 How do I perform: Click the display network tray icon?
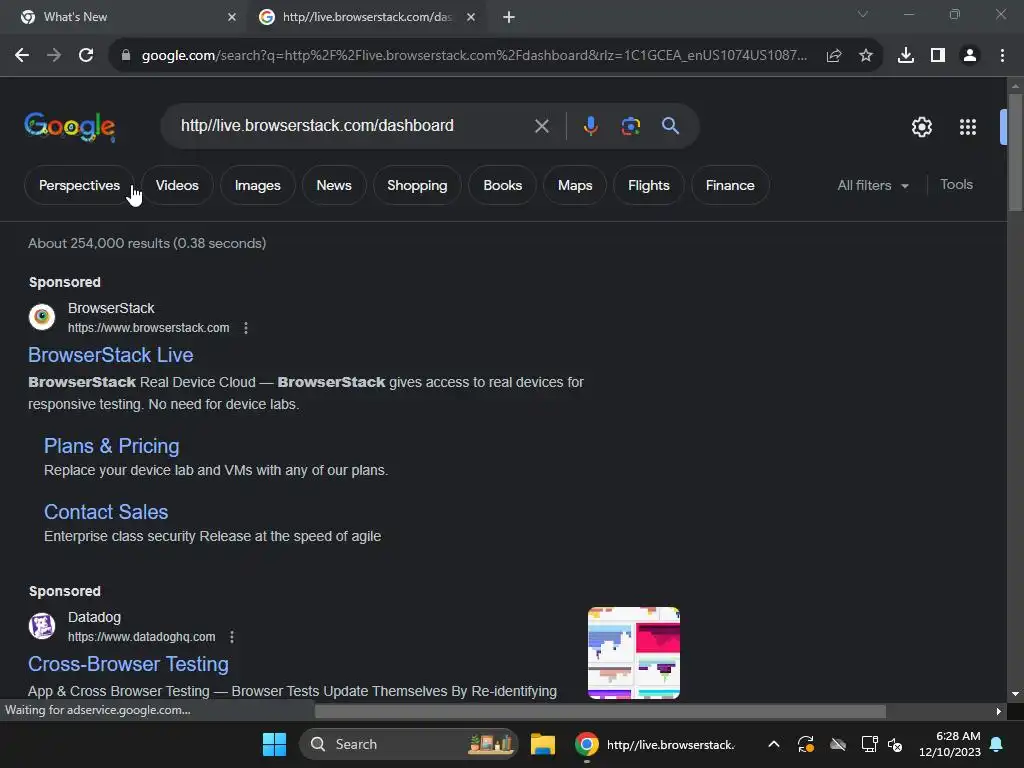[x=869, y=744]
